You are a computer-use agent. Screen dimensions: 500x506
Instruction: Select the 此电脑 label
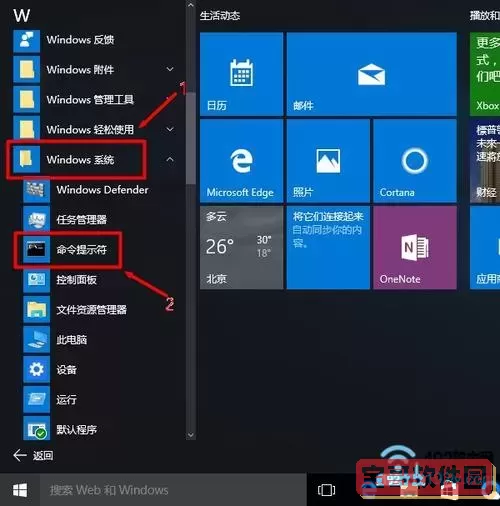coord(72,340)
